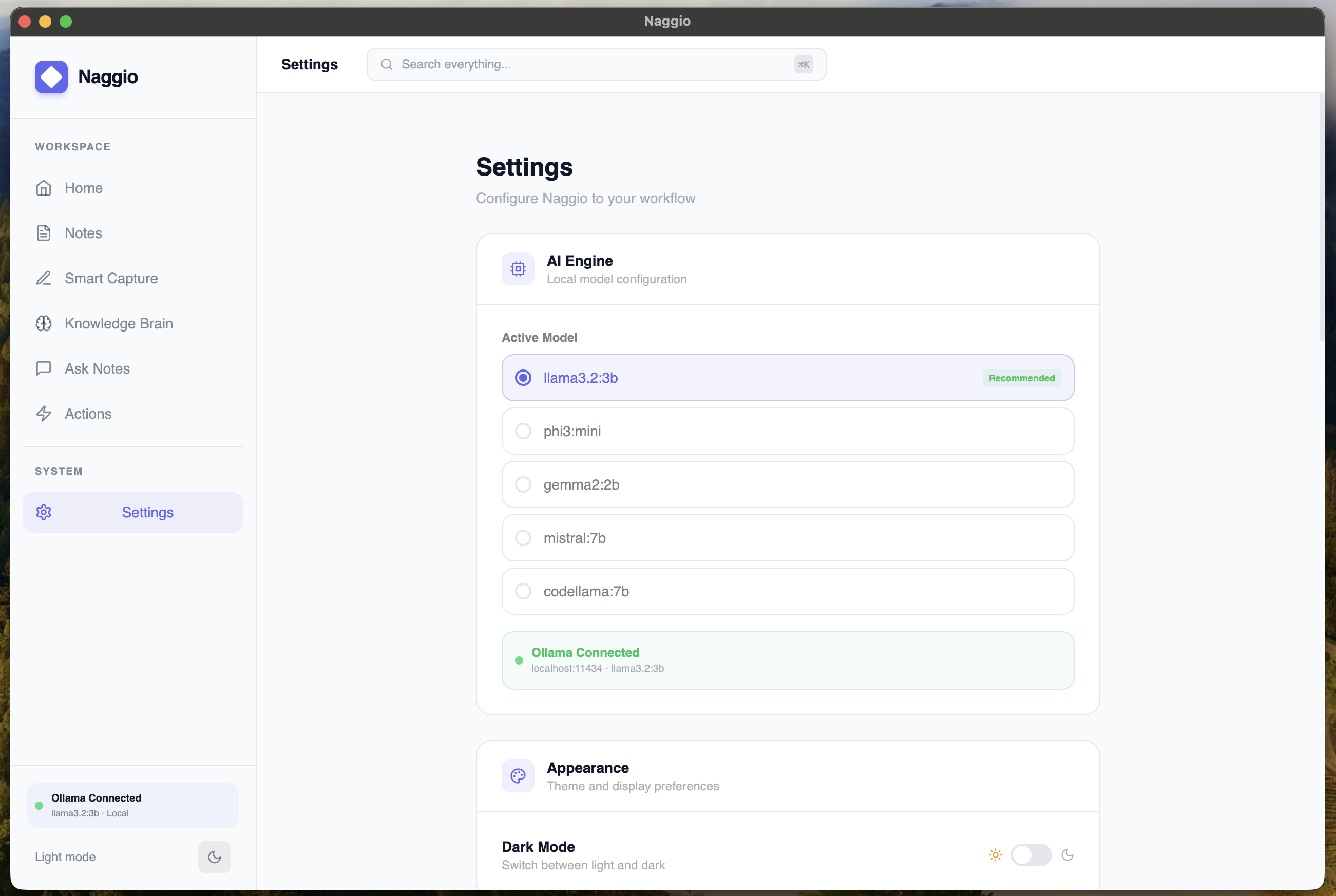Click 'Theme and display preferences' text
Viewport: 1336px width, 896px height.
tap(633, 786)
